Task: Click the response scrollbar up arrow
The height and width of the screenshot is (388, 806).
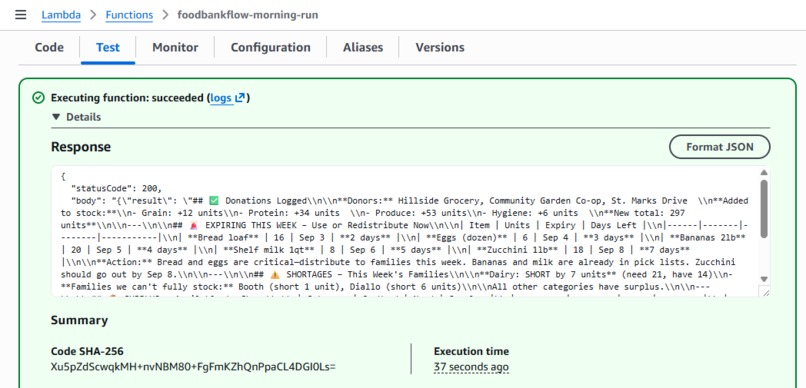Action: pos(764,173)
